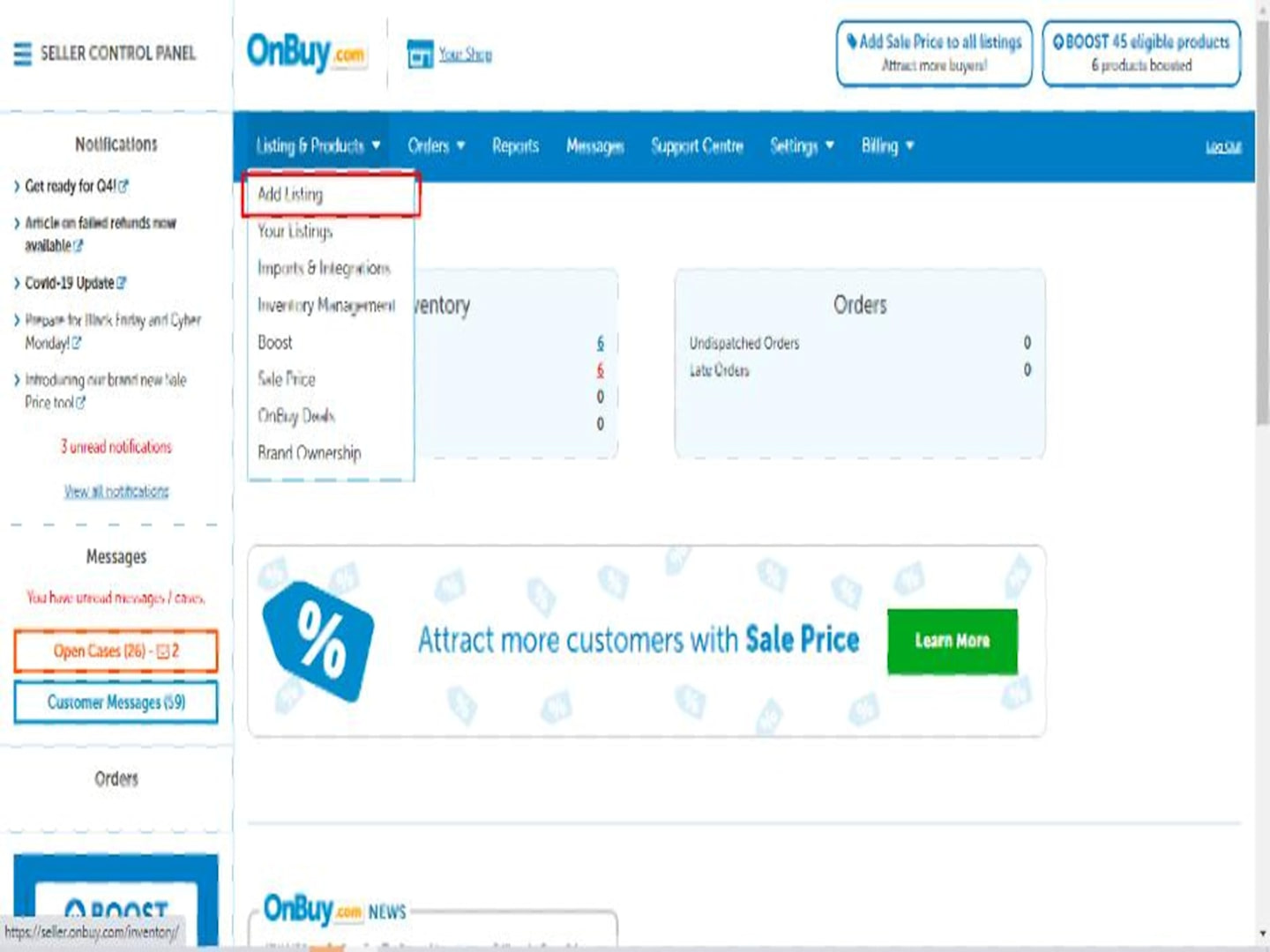Select the Boost menu entry

click(275, 342)
